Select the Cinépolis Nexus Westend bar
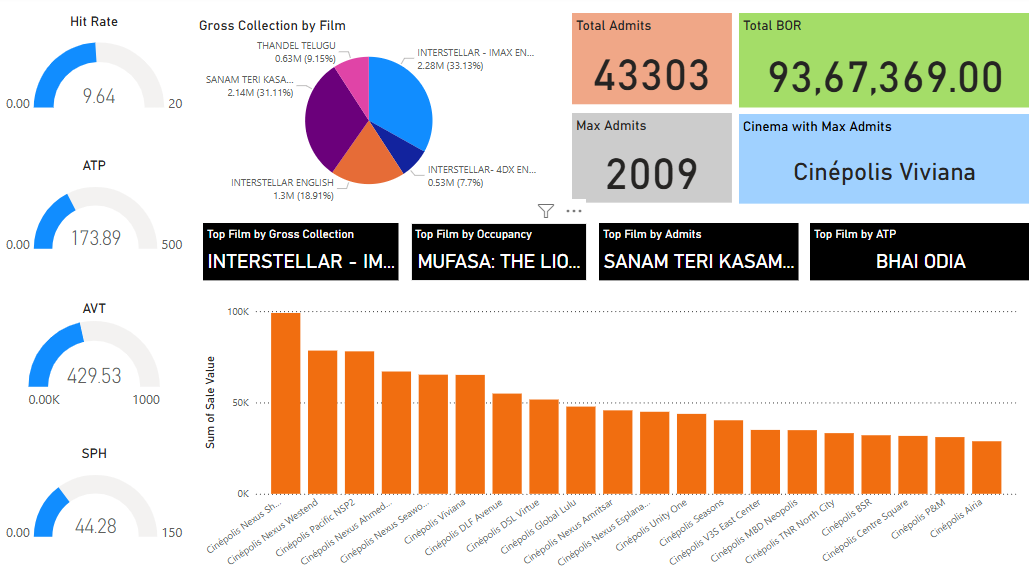 click(322, 422)
